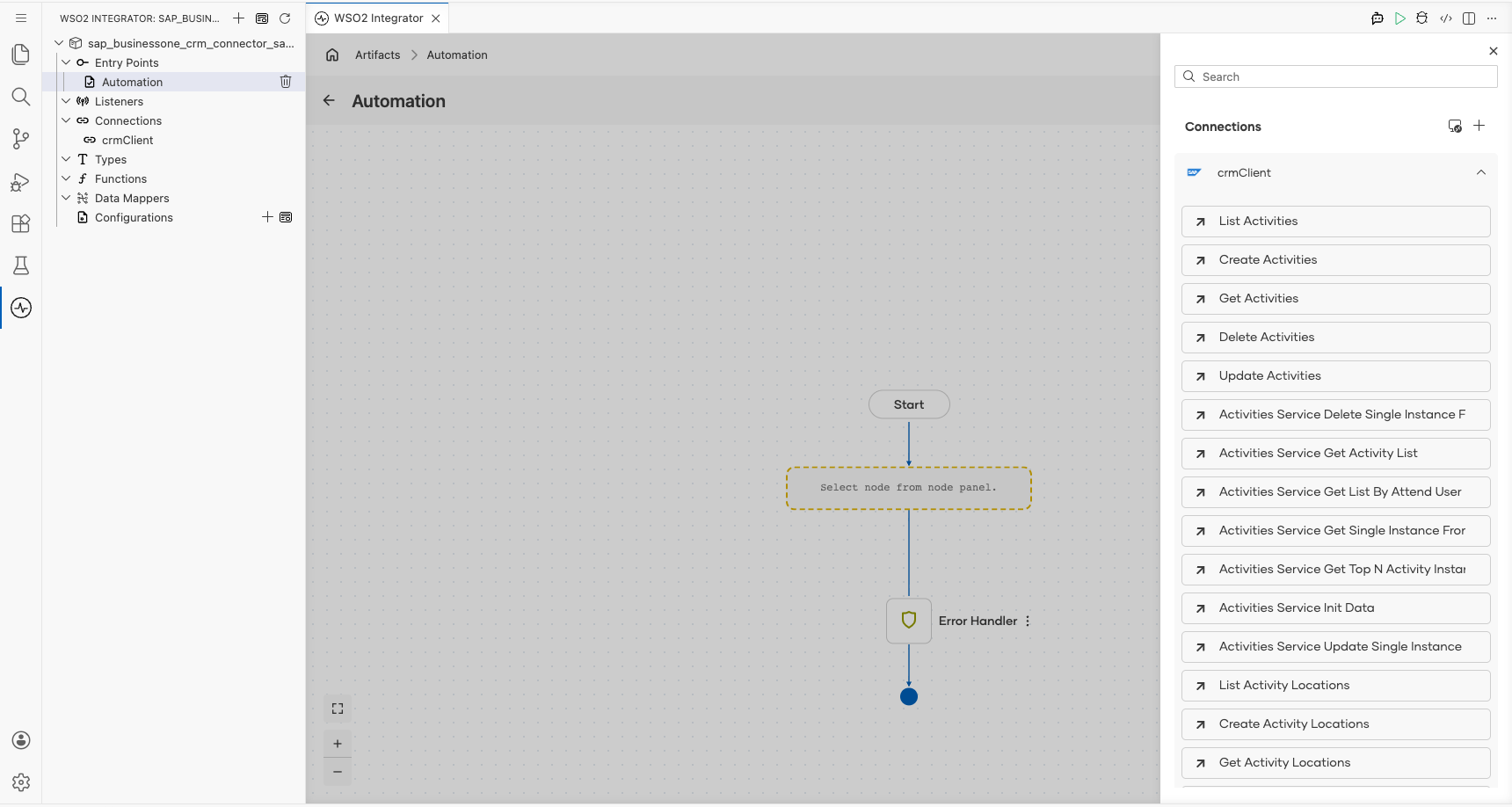Choose the Update Activities operation
1512x807 pixels.
1336,376
